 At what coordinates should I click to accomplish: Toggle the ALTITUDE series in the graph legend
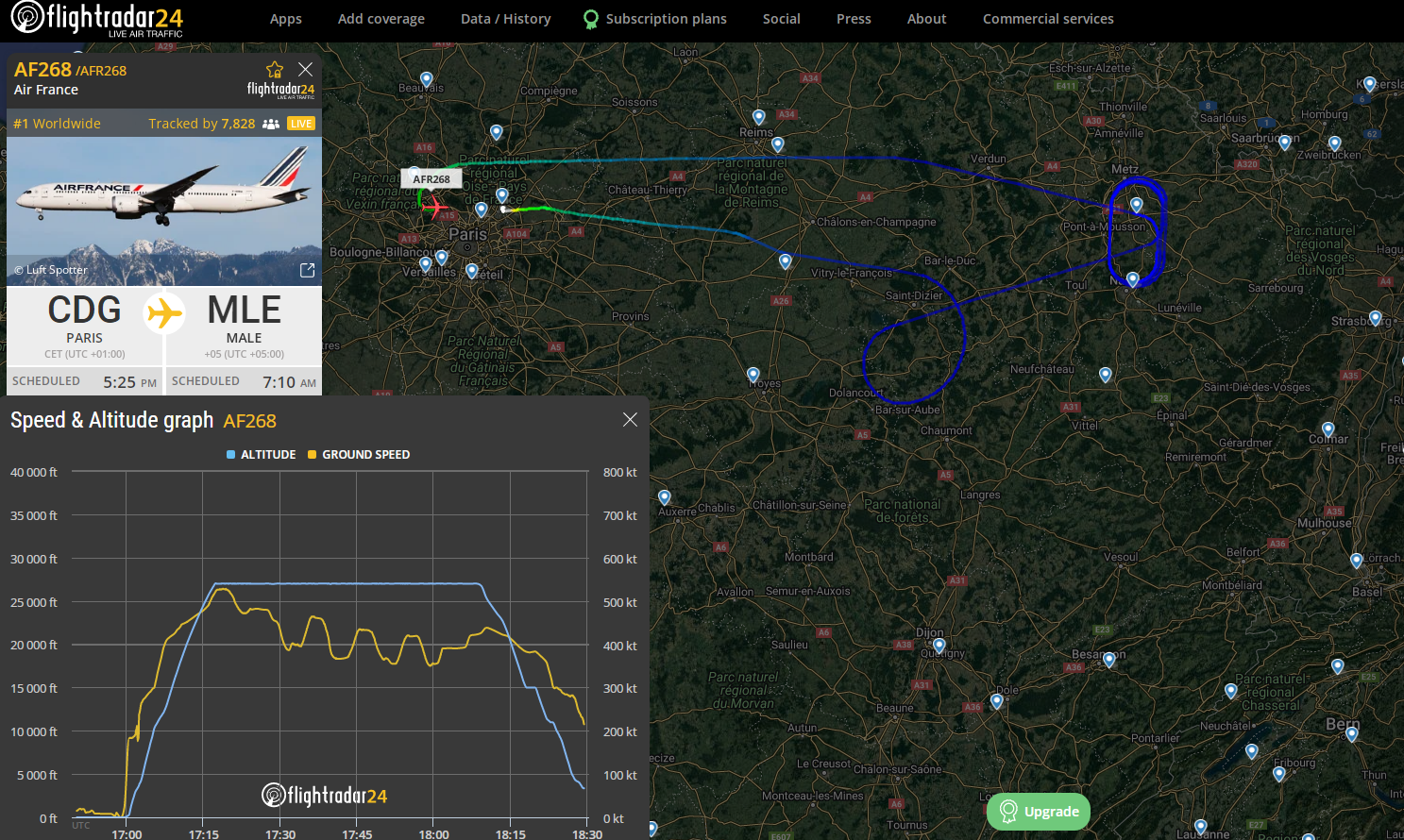[262, 455]
